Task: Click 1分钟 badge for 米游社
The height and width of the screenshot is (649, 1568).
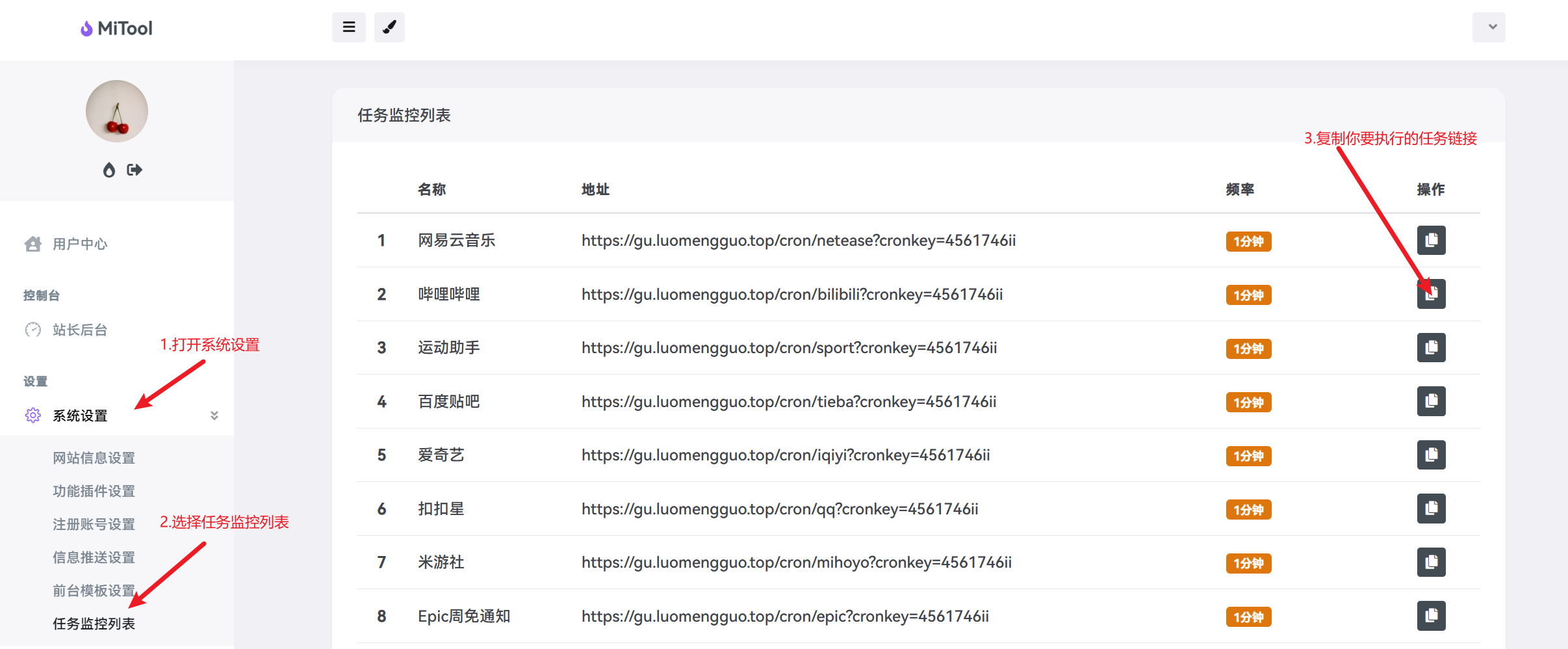Action: tap(1248, 563)
